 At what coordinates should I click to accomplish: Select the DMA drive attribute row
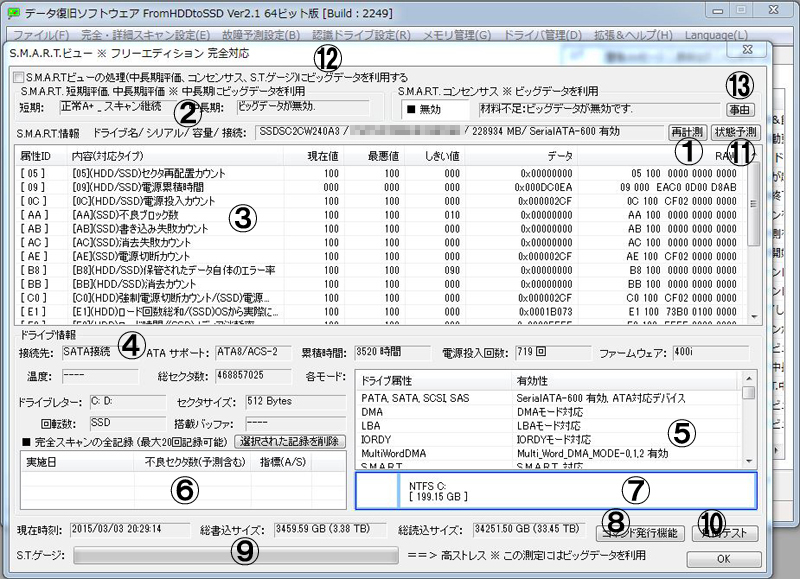tap(548, 412)
